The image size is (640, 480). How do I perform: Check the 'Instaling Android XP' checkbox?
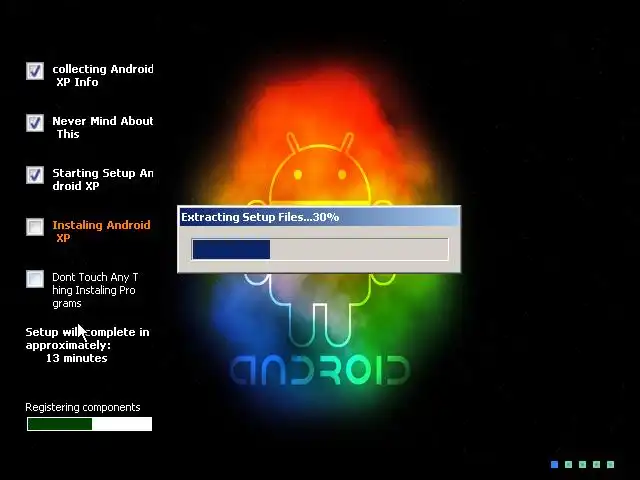(35, 227)
